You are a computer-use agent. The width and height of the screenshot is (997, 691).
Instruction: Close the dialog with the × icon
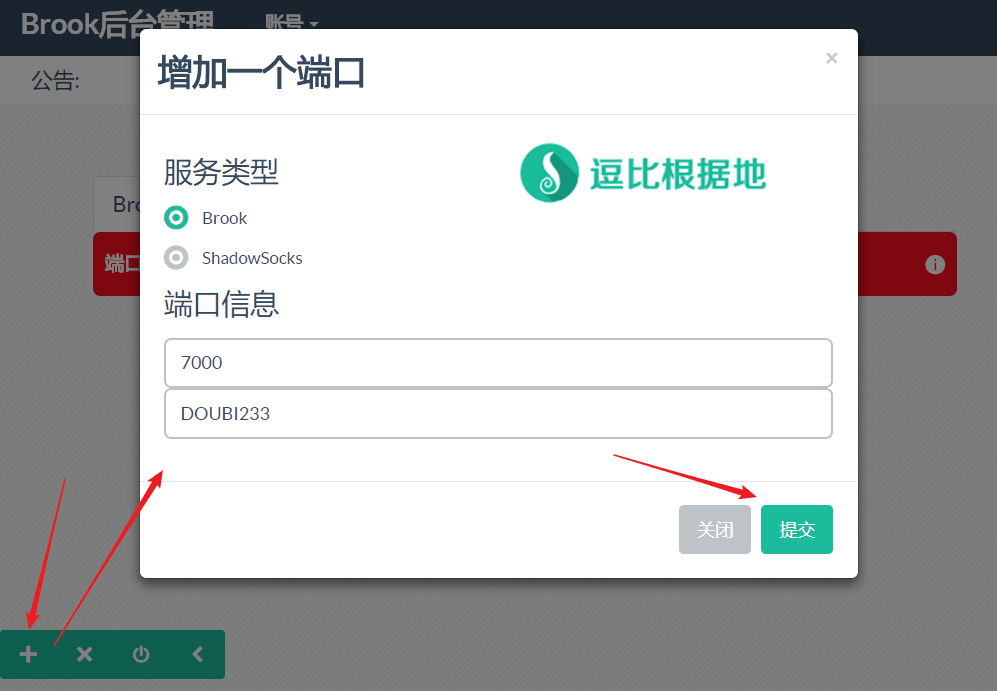pyautogui.click(x=831, y=59)
